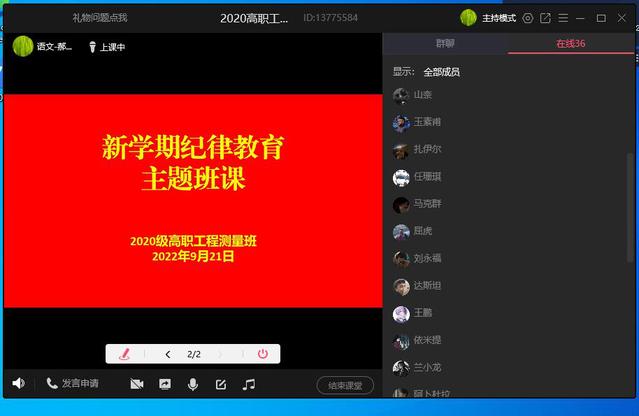The width and height of the screenshot is (639, 416).
Task: Open the hamburger menu in title bar
Action: coord(564,18)
